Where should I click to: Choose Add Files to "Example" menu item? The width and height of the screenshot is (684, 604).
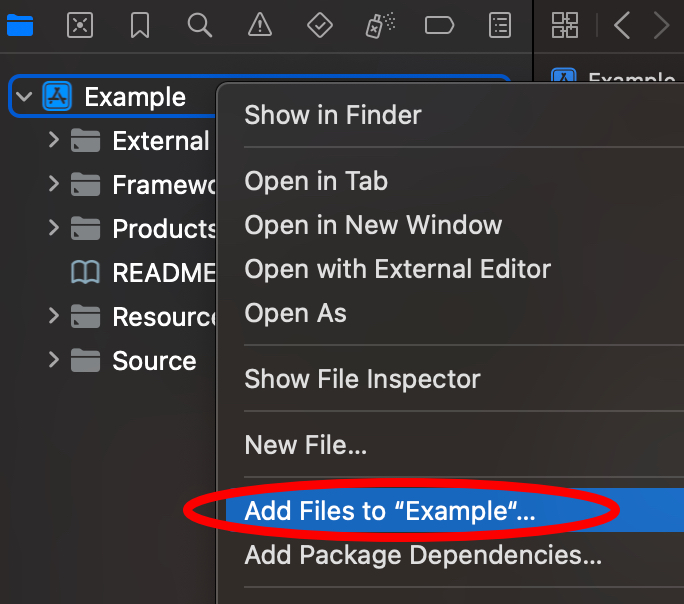pyautogui.click(x=390, y=510)
